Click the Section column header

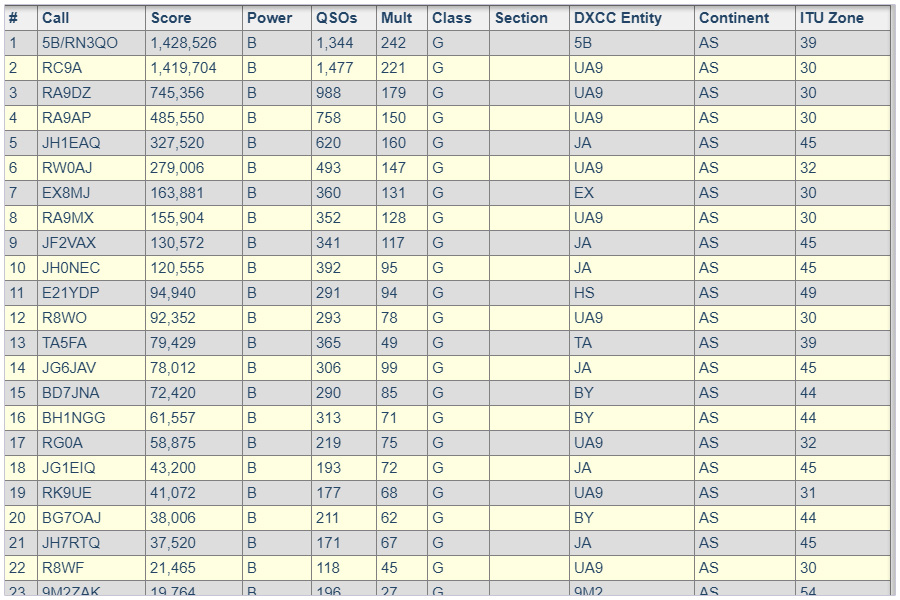[521, 18]
